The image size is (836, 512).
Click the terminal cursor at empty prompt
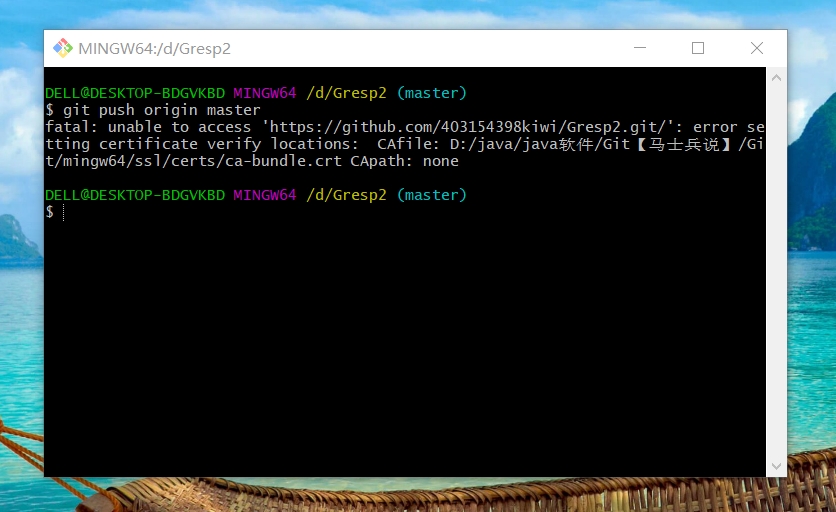63,212
